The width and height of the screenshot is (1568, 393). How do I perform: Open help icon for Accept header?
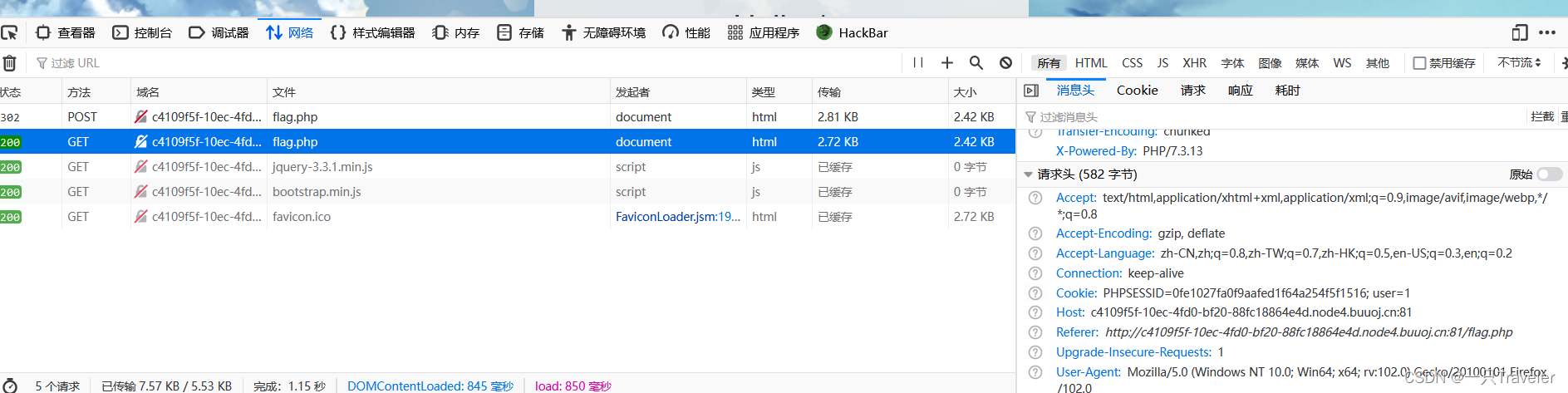1035,198
